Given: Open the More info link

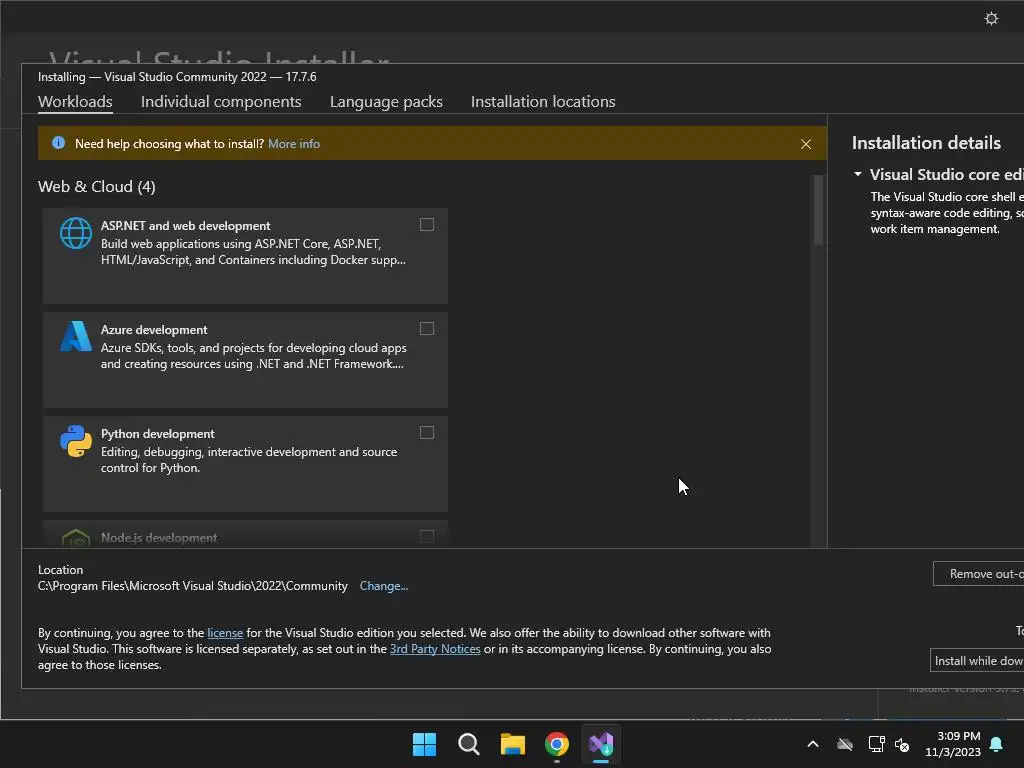Looking at the screenshot, I should point(294,144).
